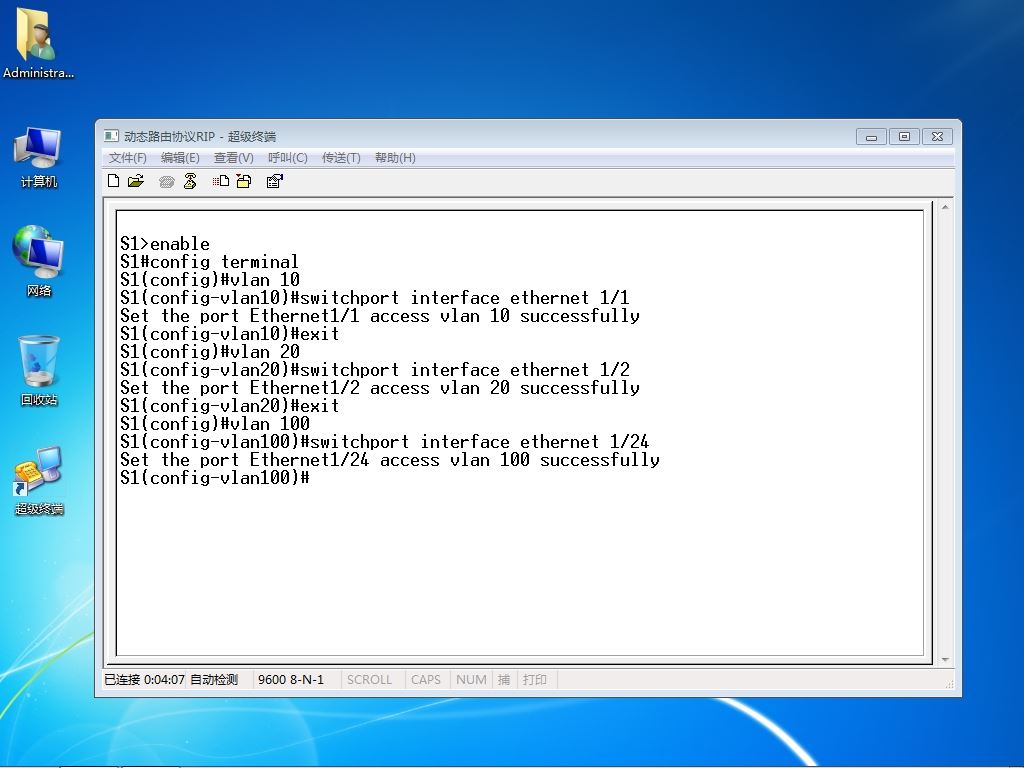Click the 'S1(config-vlan20)#exit' line
Viewport: 1024px width, 768px height.
tap(229, 406)
